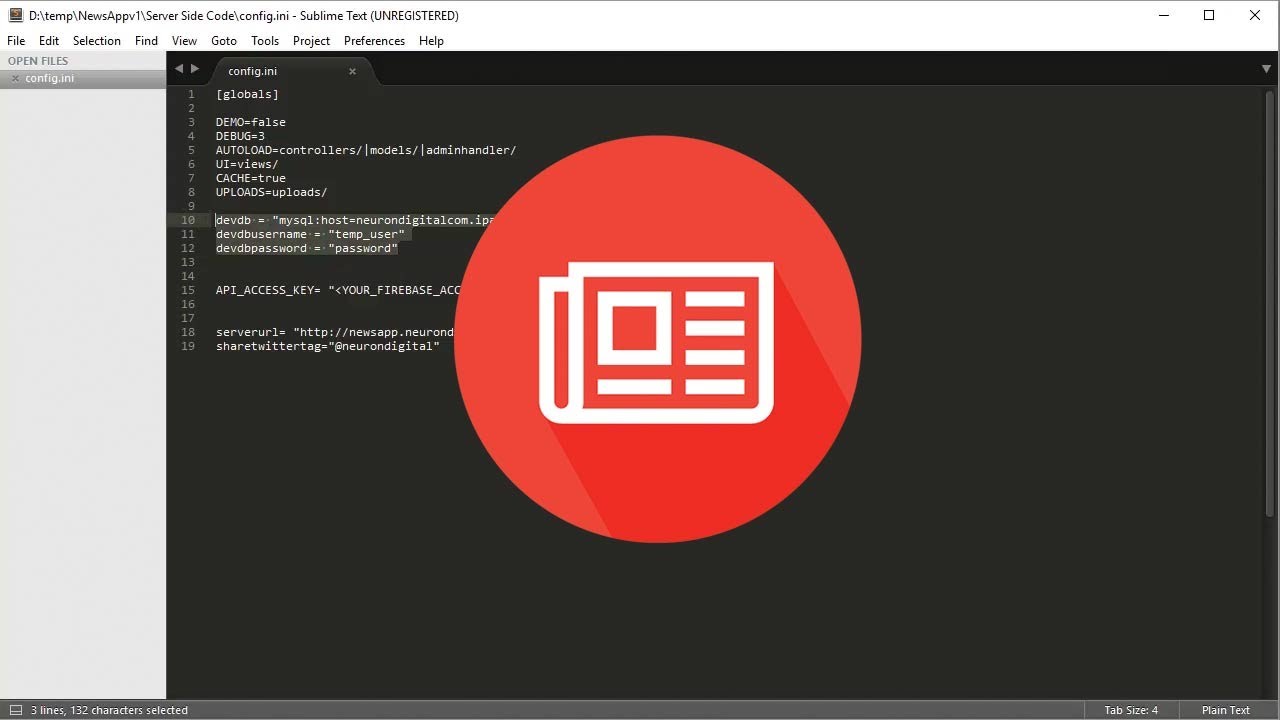Change the Plain Text syntax selector

[1226, 710]
